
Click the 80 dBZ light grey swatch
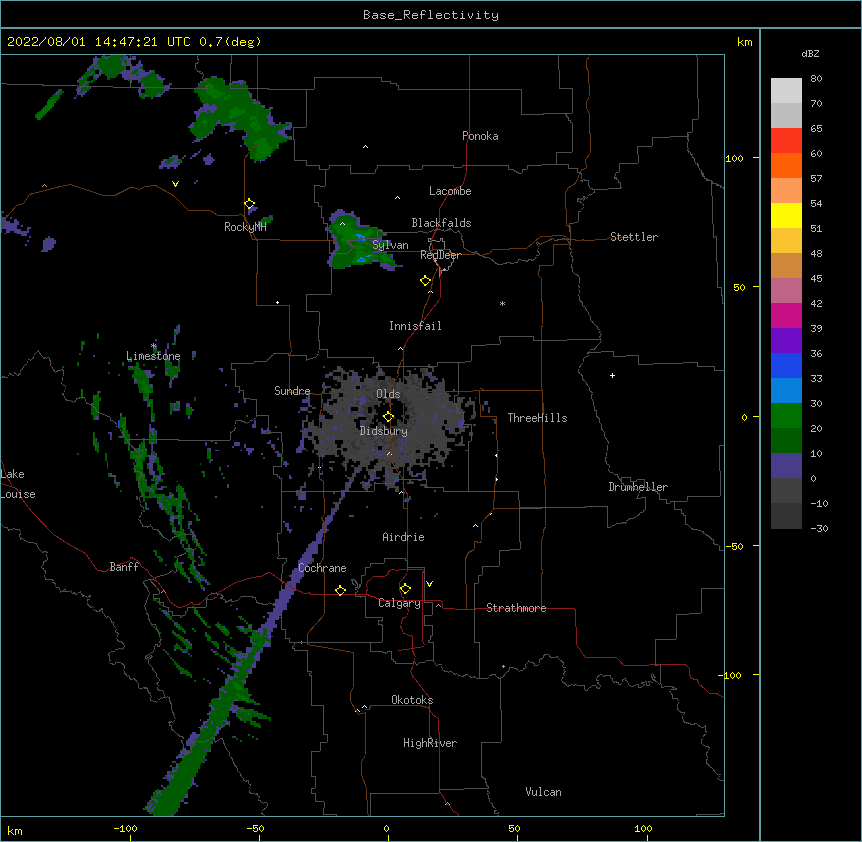coord(786,91)
